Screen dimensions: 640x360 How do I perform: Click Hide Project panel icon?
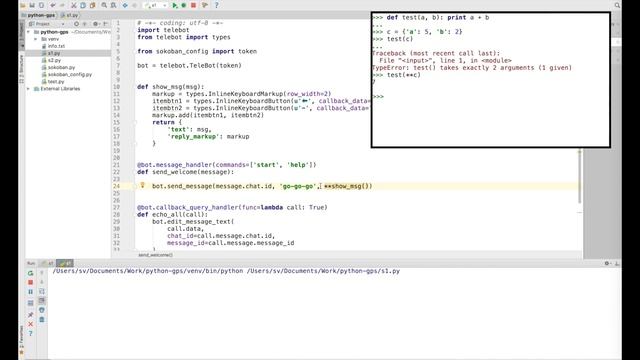coord(106,24)
